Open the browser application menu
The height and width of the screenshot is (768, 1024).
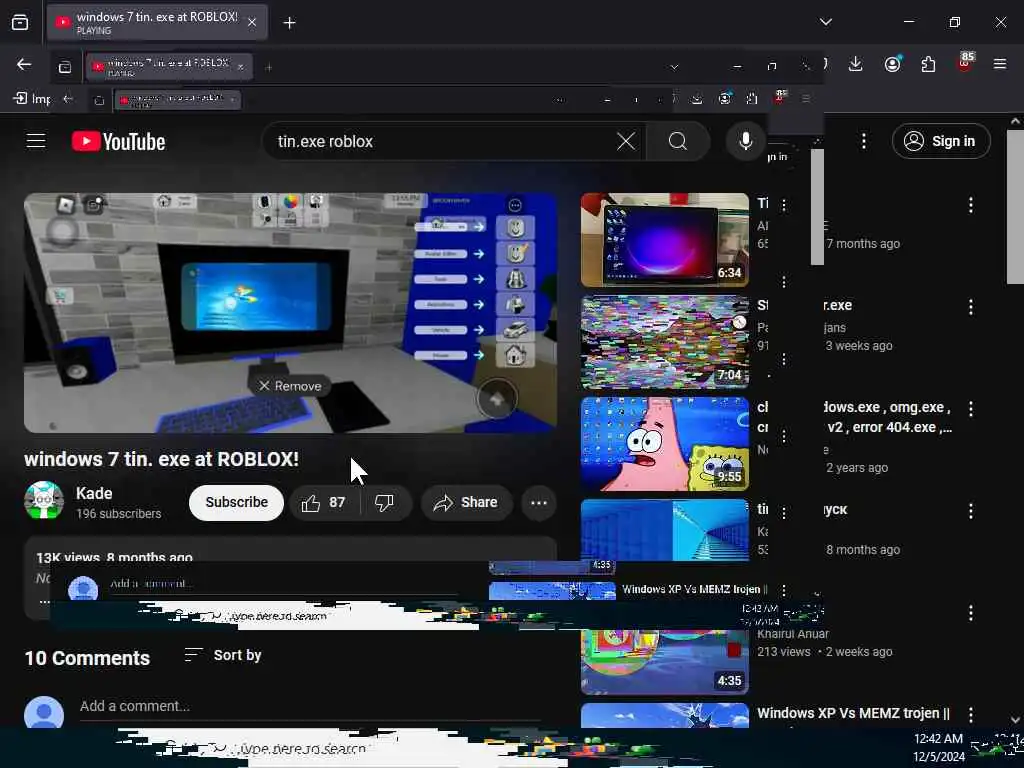[x=1000, y=64]
